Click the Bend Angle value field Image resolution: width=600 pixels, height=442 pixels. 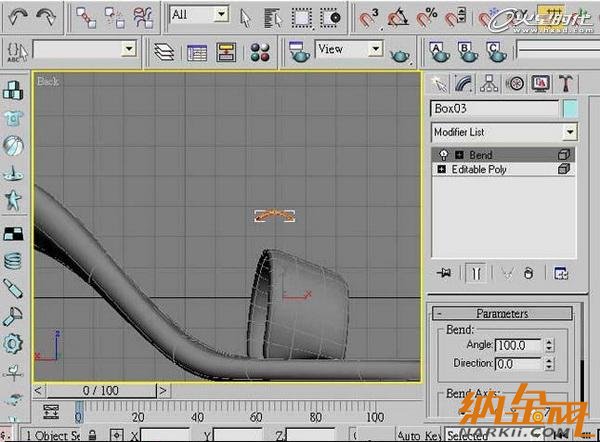point(517,345)
